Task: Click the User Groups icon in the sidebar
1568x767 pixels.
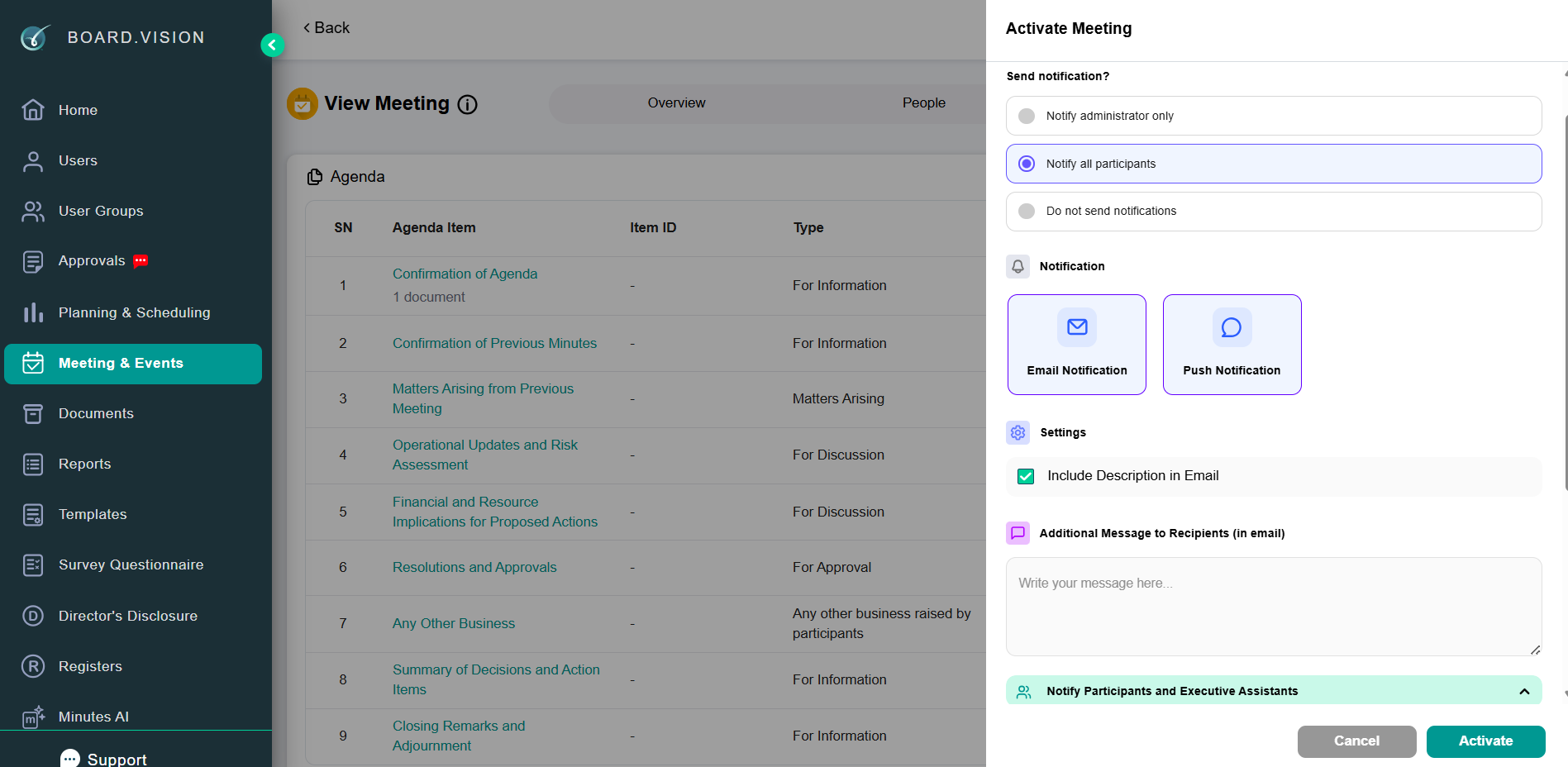Action: click(33, 212)
